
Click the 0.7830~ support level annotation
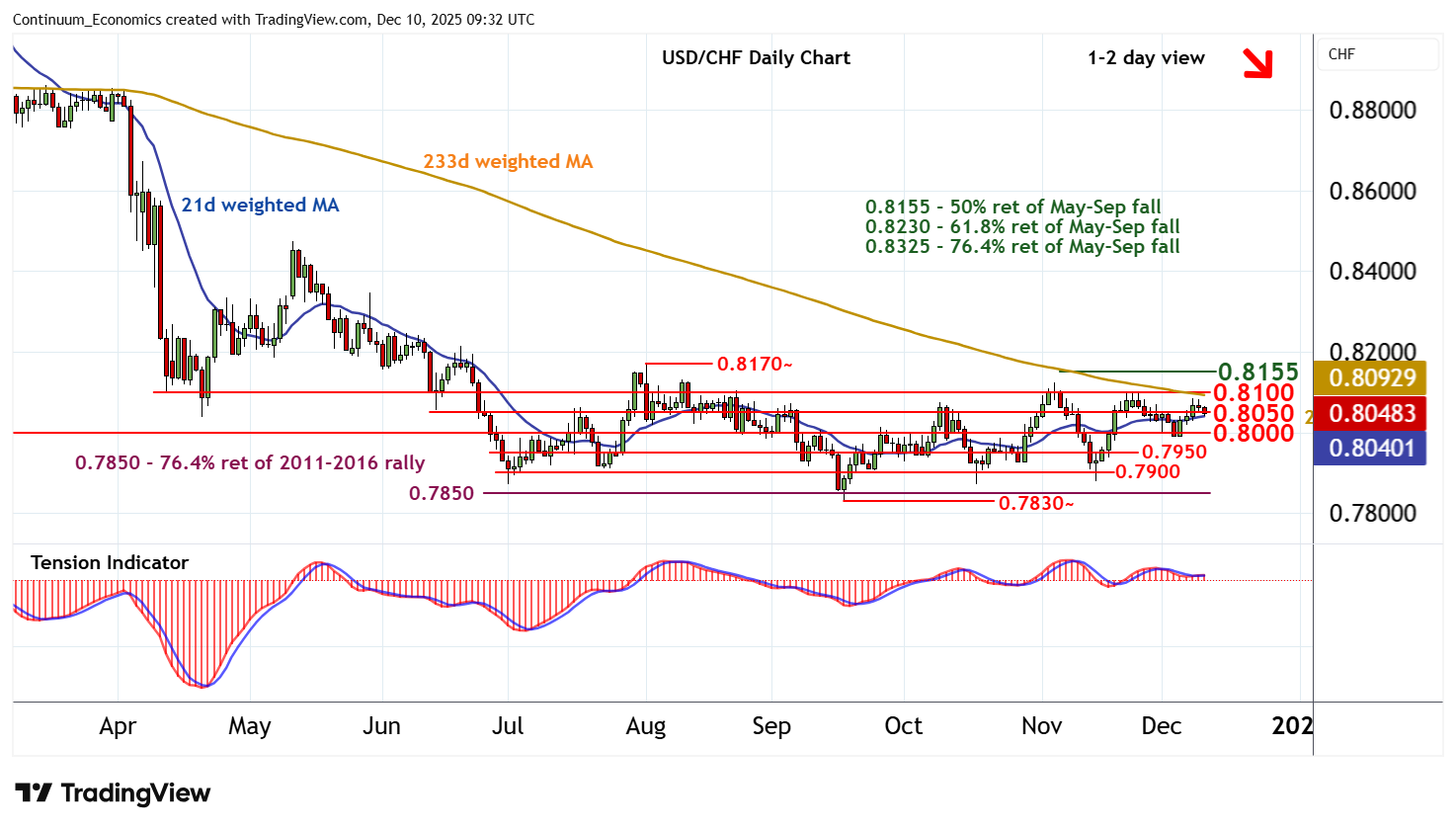click(x=1035, y=503)
